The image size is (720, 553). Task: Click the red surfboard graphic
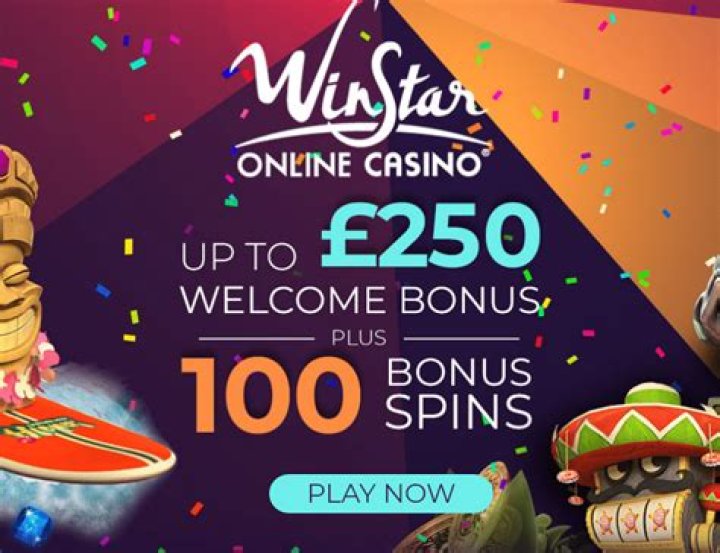[83, 440]
